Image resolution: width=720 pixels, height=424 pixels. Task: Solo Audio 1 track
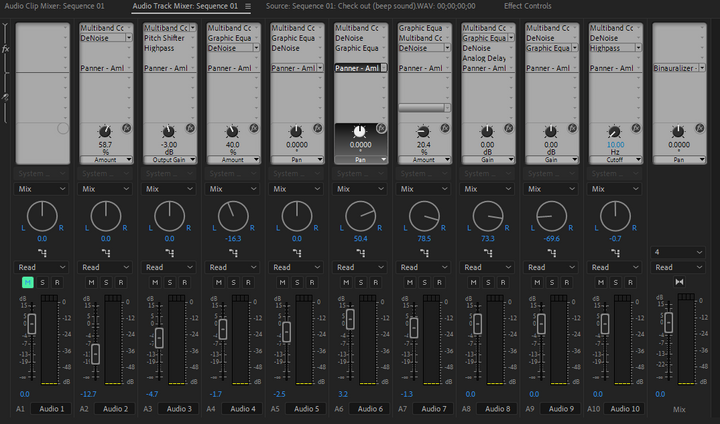[42, 283]
